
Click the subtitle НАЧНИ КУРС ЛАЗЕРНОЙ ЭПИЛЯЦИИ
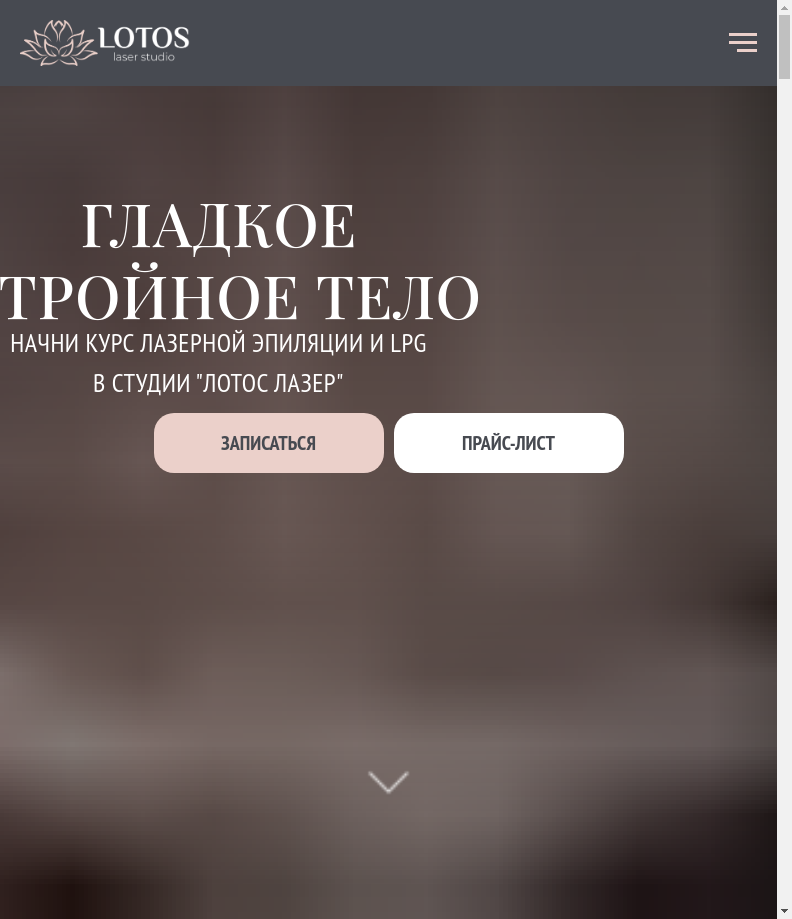coord(187,343)
